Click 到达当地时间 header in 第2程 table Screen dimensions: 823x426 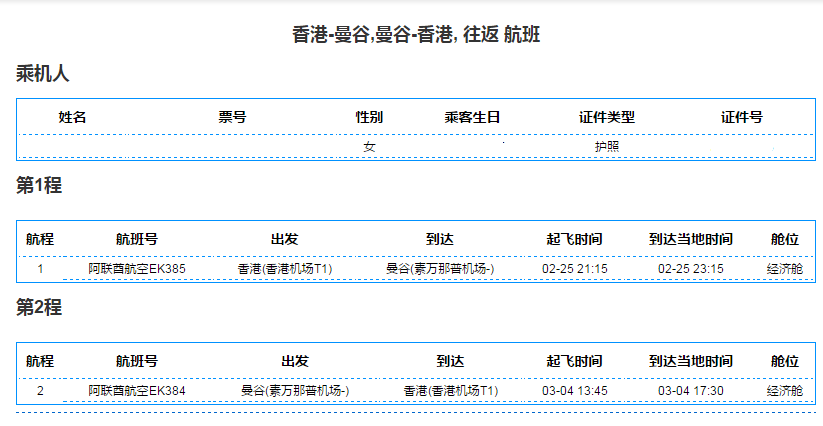tap(691, 361)
